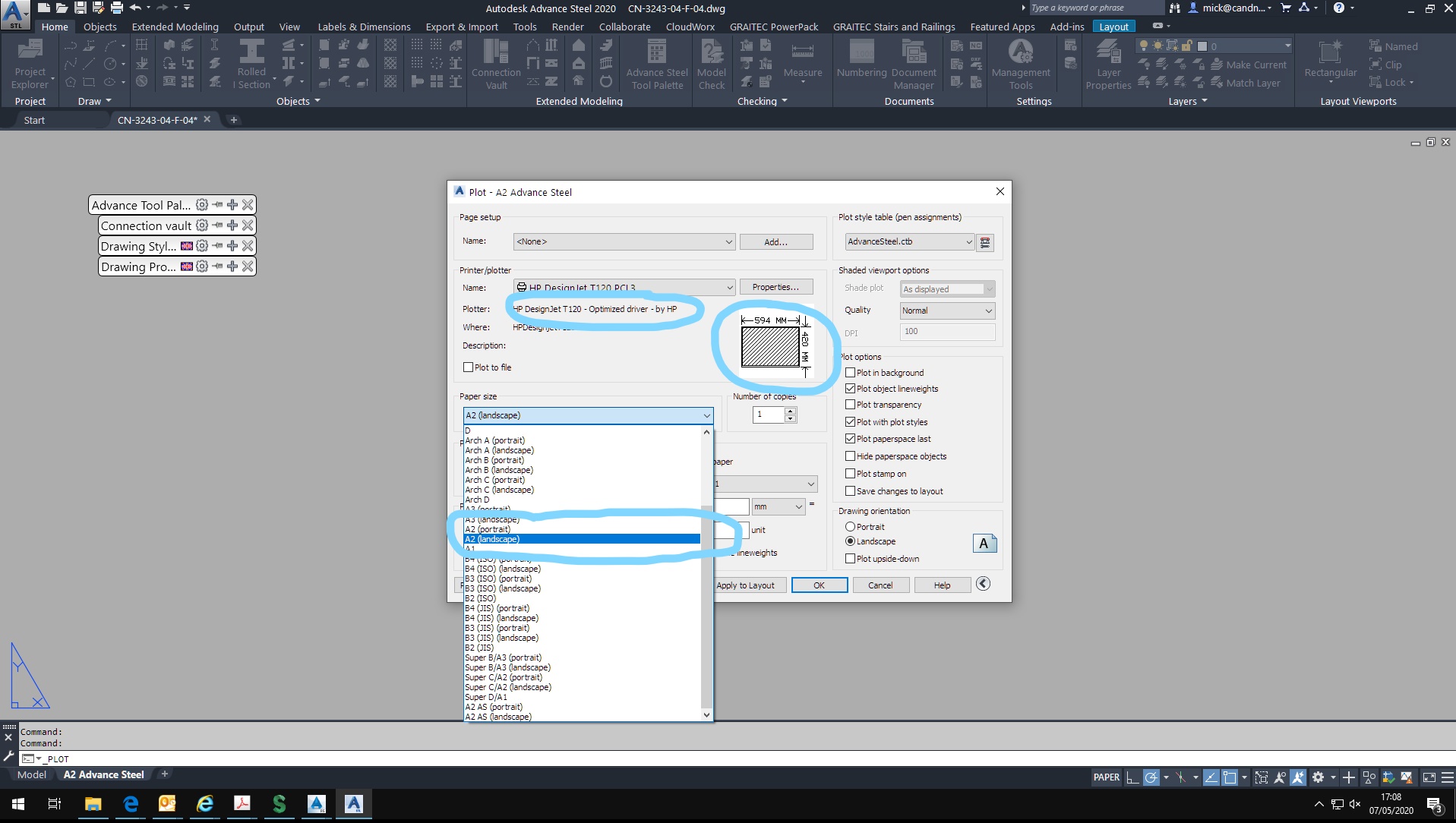Expand the Draw panel dropdown
This screenshot has width=1456, height=823.
pyautogui.click(x=107, y=101)
